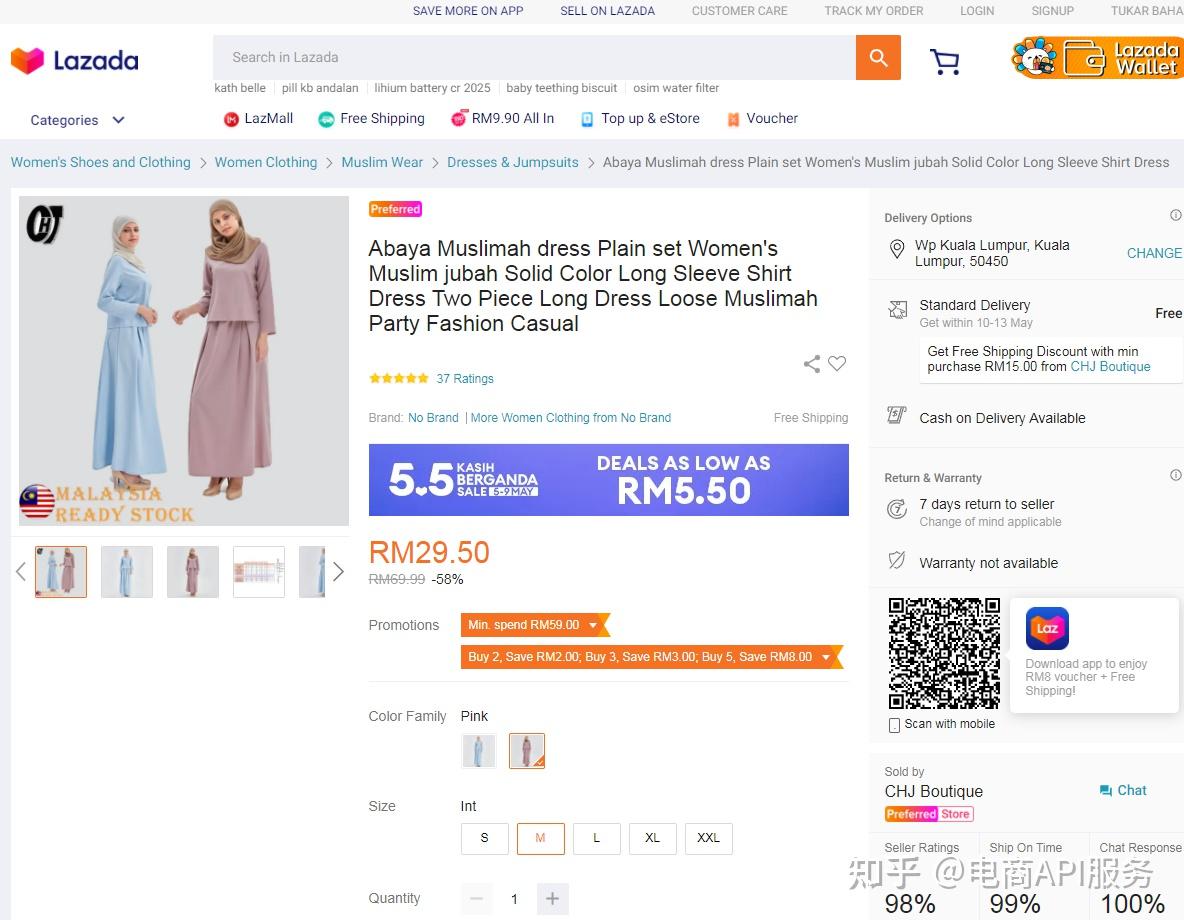The width and height of the screenshot is (1184, 920).
Task: Expand the Categories dropdown
Action: tap(78, 120)
